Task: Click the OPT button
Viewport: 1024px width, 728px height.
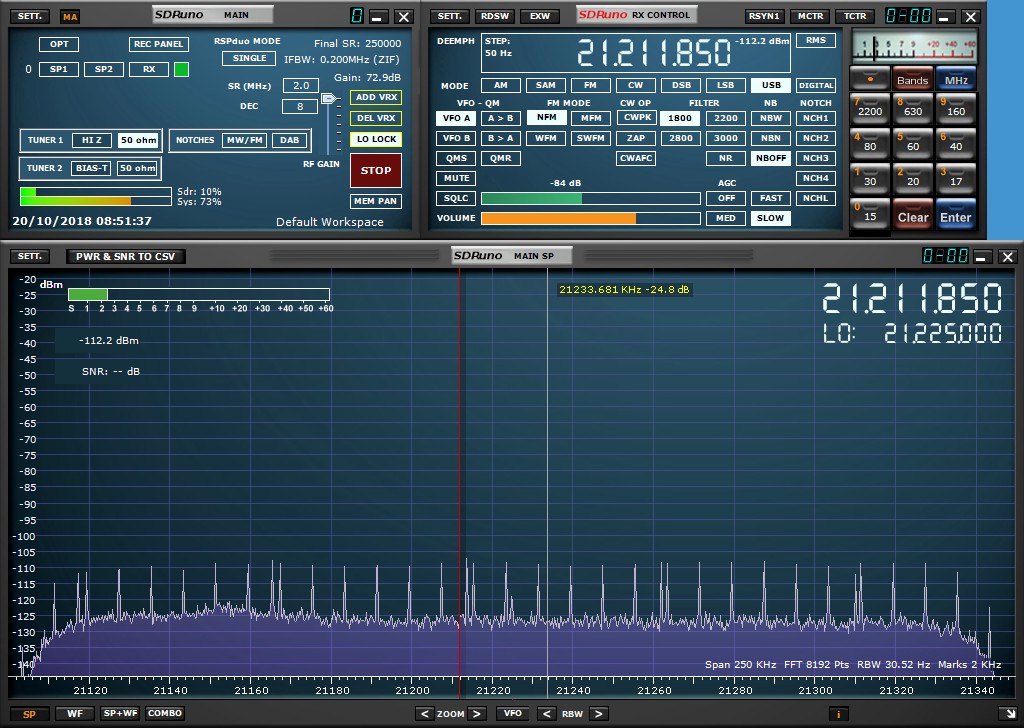Action: (59, 44)
